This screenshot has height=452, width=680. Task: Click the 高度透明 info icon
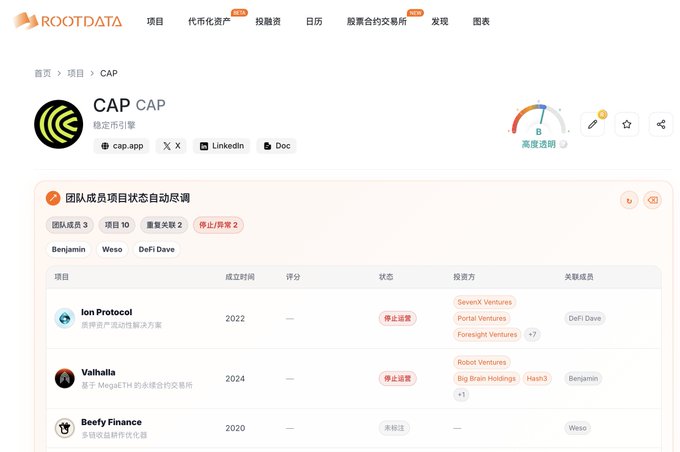tap(563, 144)
